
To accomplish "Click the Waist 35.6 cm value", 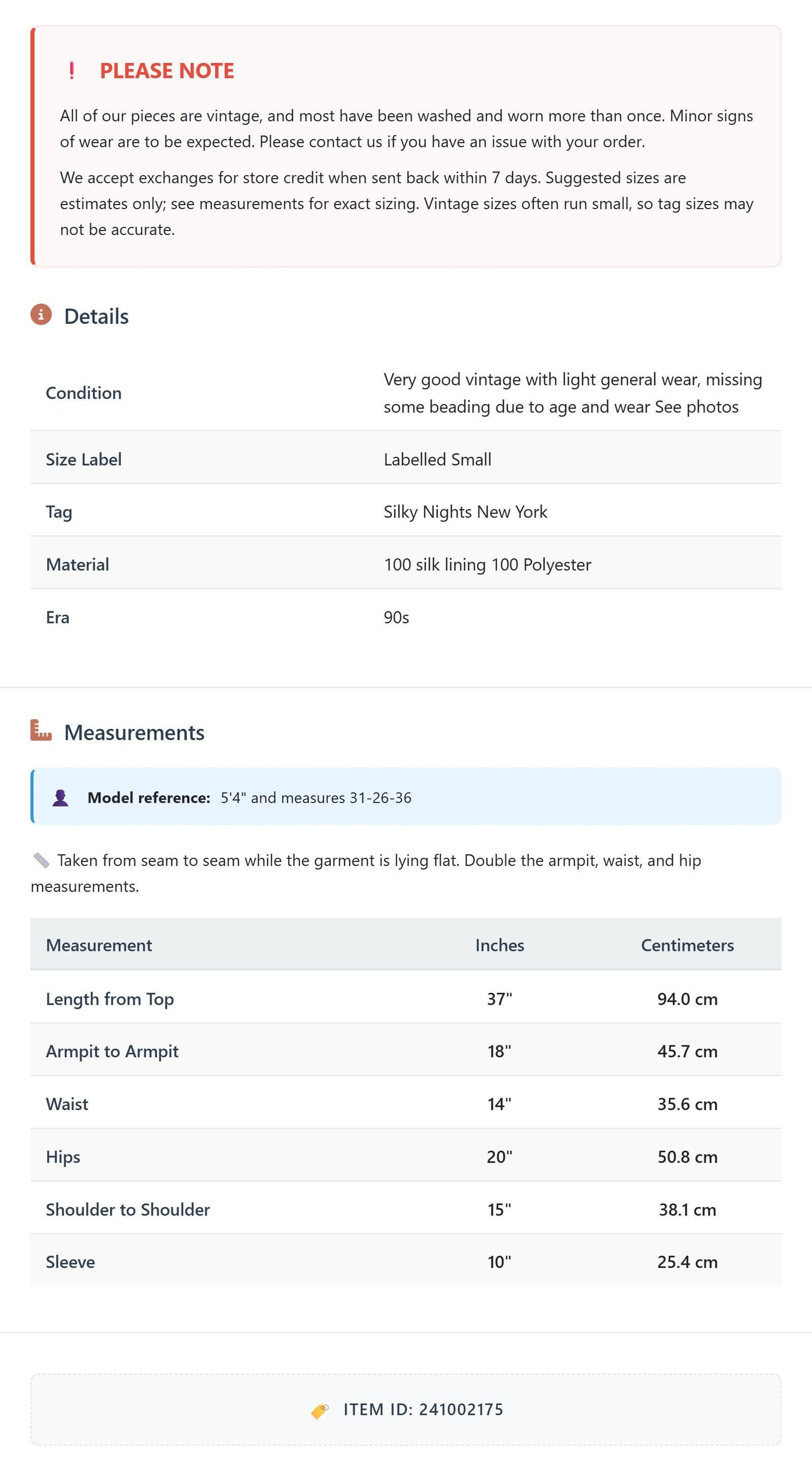I will 687,1104.
